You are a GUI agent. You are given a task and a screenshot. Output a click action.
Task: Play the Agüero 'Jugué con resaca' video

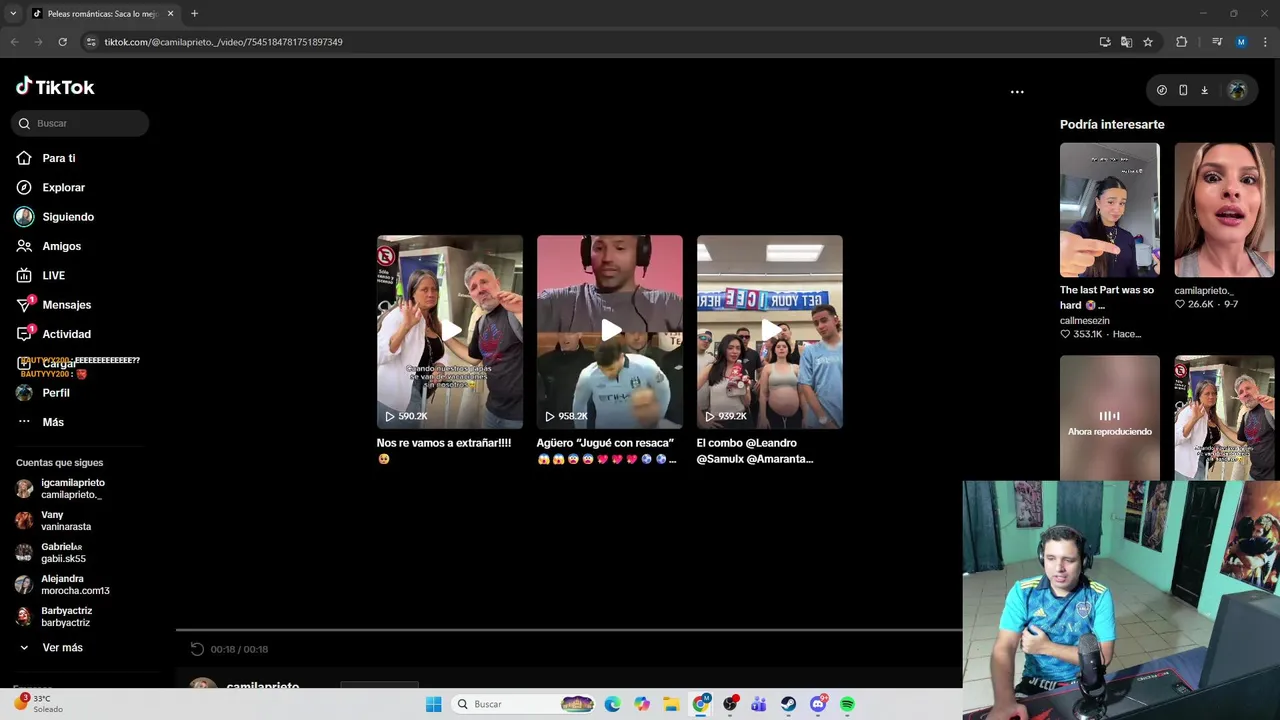(x=610, y=332)
